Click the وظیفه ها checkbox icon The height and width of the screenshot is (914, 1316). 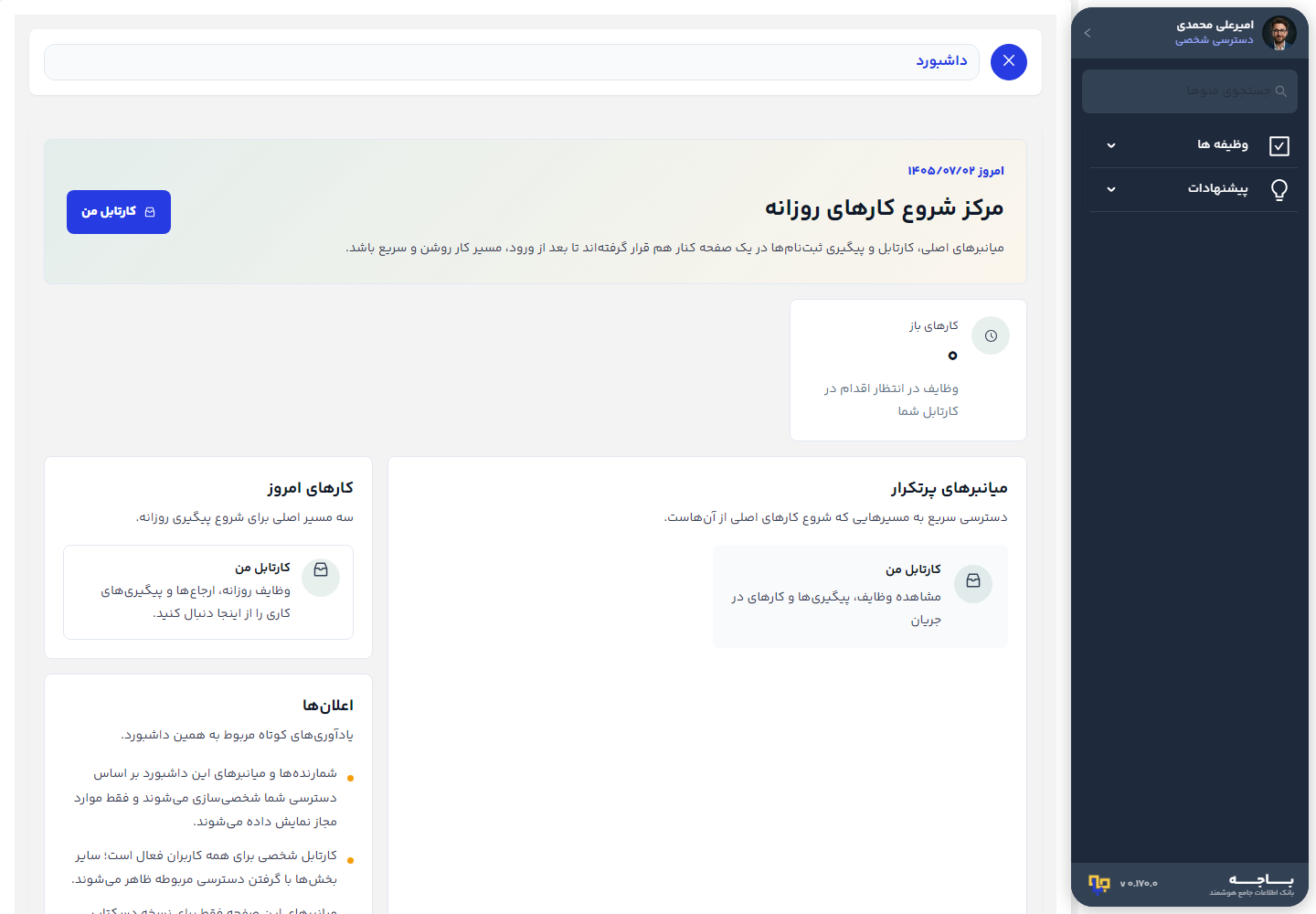point(1279,145)
